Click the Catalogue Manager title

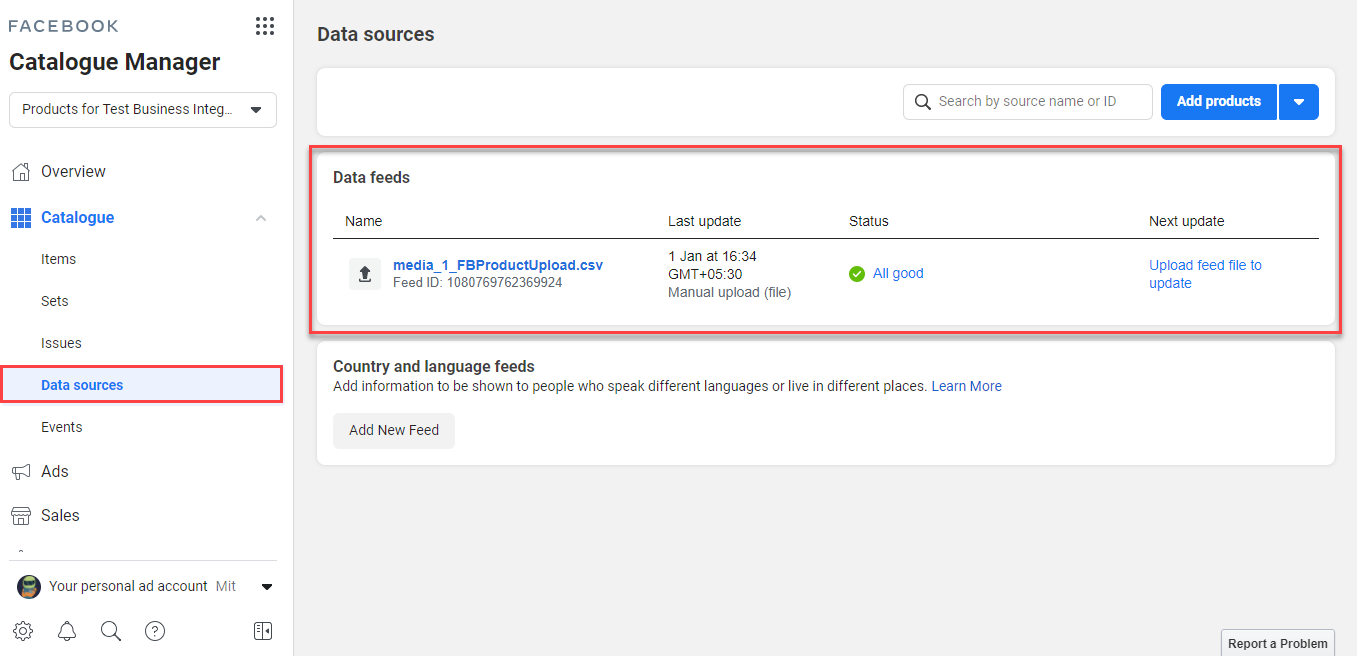[x=115, y=62]
